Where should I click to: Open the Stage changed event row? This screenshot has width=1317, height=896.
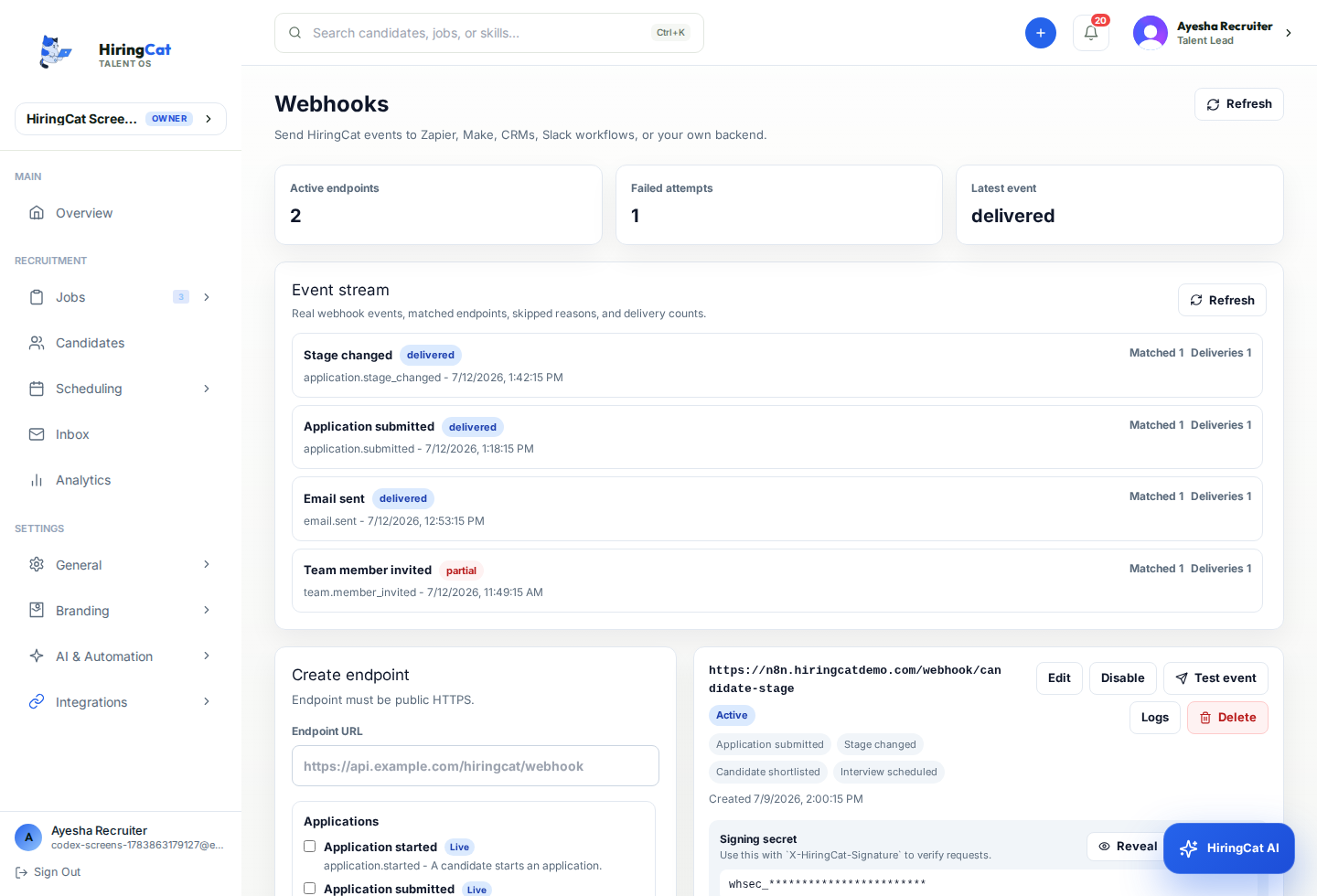[777, 365]
